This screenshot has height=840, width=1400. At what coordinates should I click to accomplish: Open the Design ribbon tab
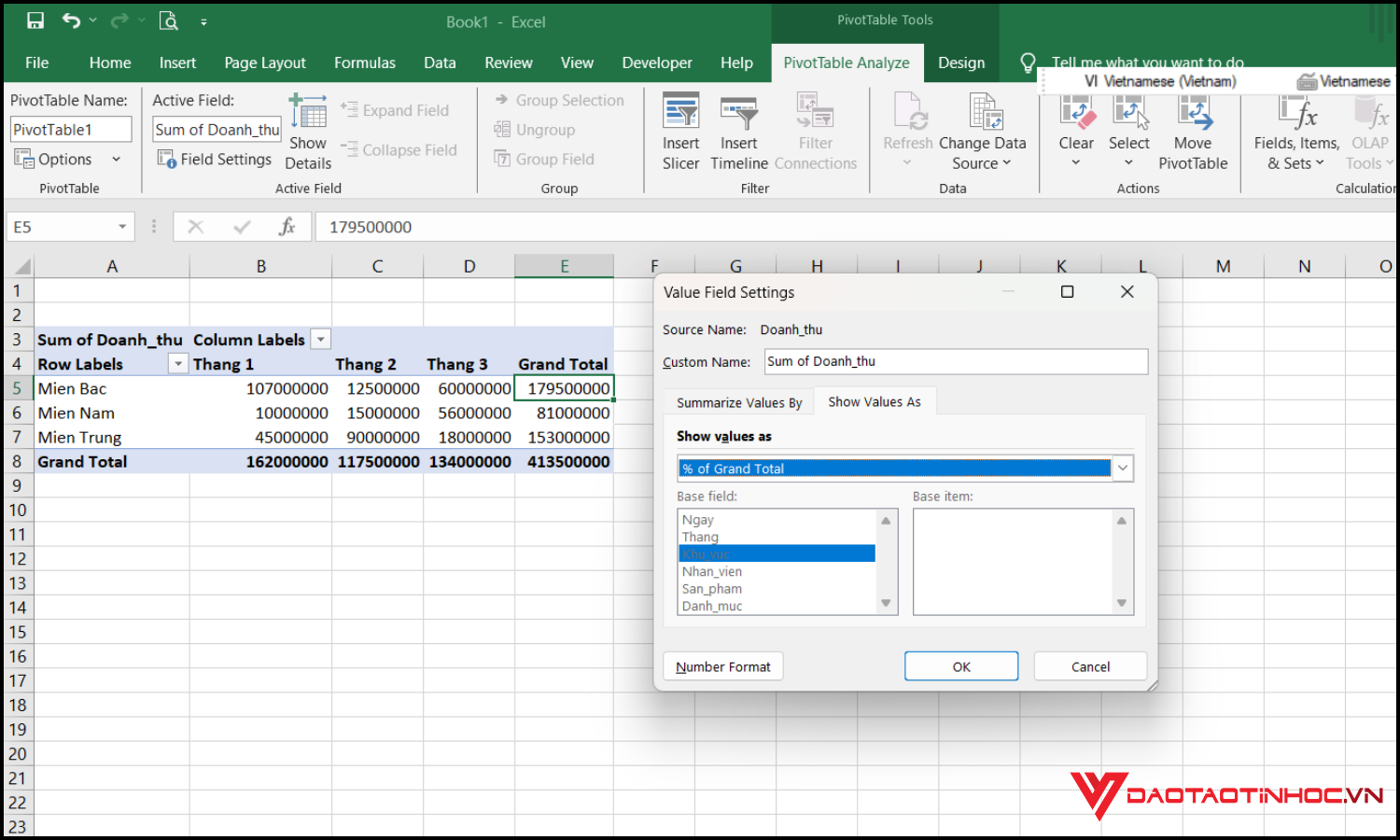[x=961, y=63]
